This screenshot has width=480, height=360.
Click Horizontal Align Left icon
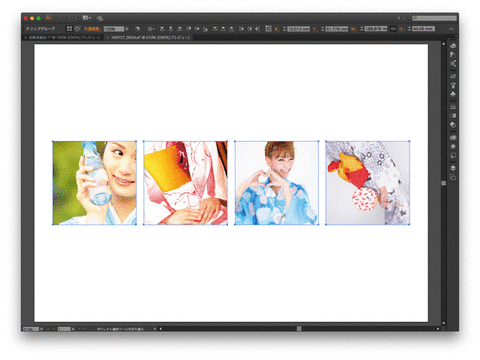tap(162, 29)
